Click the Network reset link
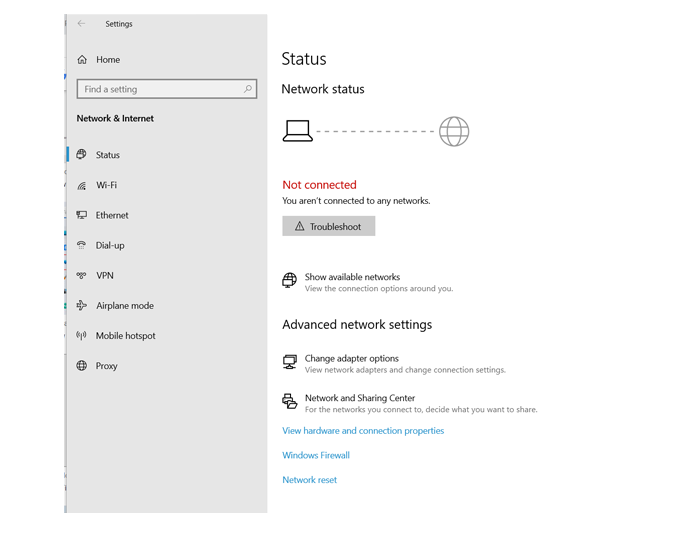Viewport: 700px width, 534px height. tap(309, 480)
